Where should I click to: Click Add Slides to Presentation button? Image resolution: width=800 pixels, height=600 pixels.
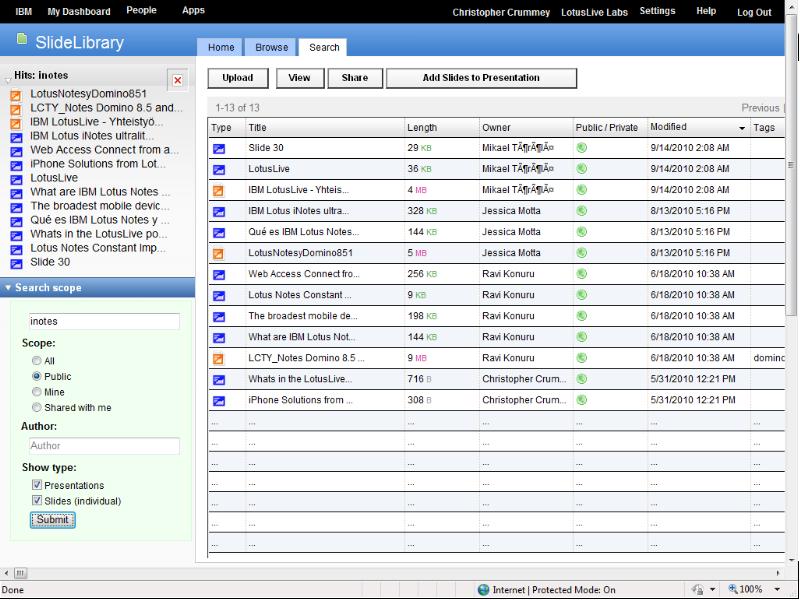click(x=481, y=78)
